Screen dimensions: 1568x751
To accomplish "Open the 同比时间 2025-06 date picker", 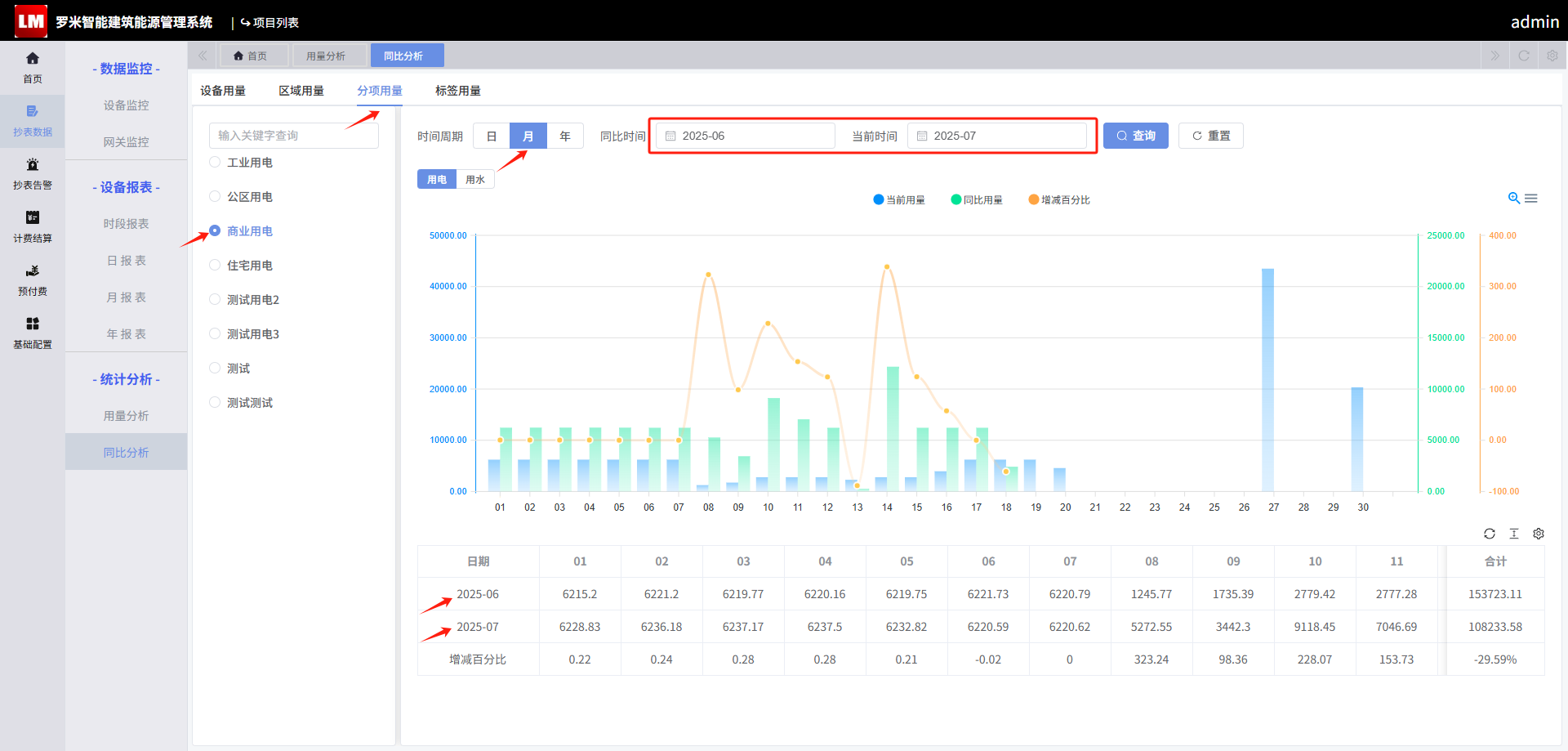I will point(745,136).
